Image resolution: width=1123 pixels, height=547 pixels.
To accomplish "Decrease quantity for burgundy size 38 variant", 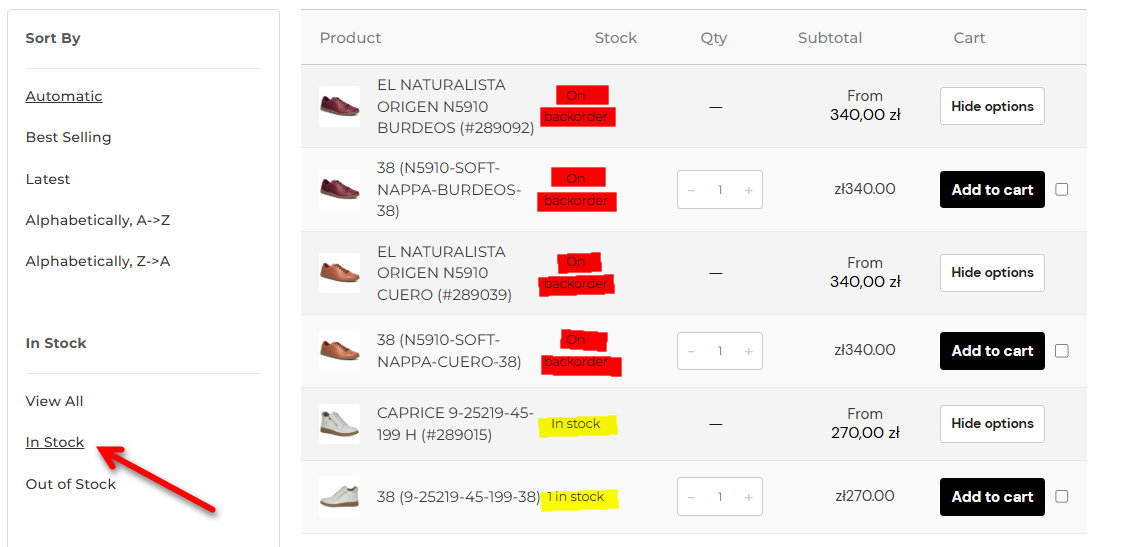I will click(x=692, y=190).
